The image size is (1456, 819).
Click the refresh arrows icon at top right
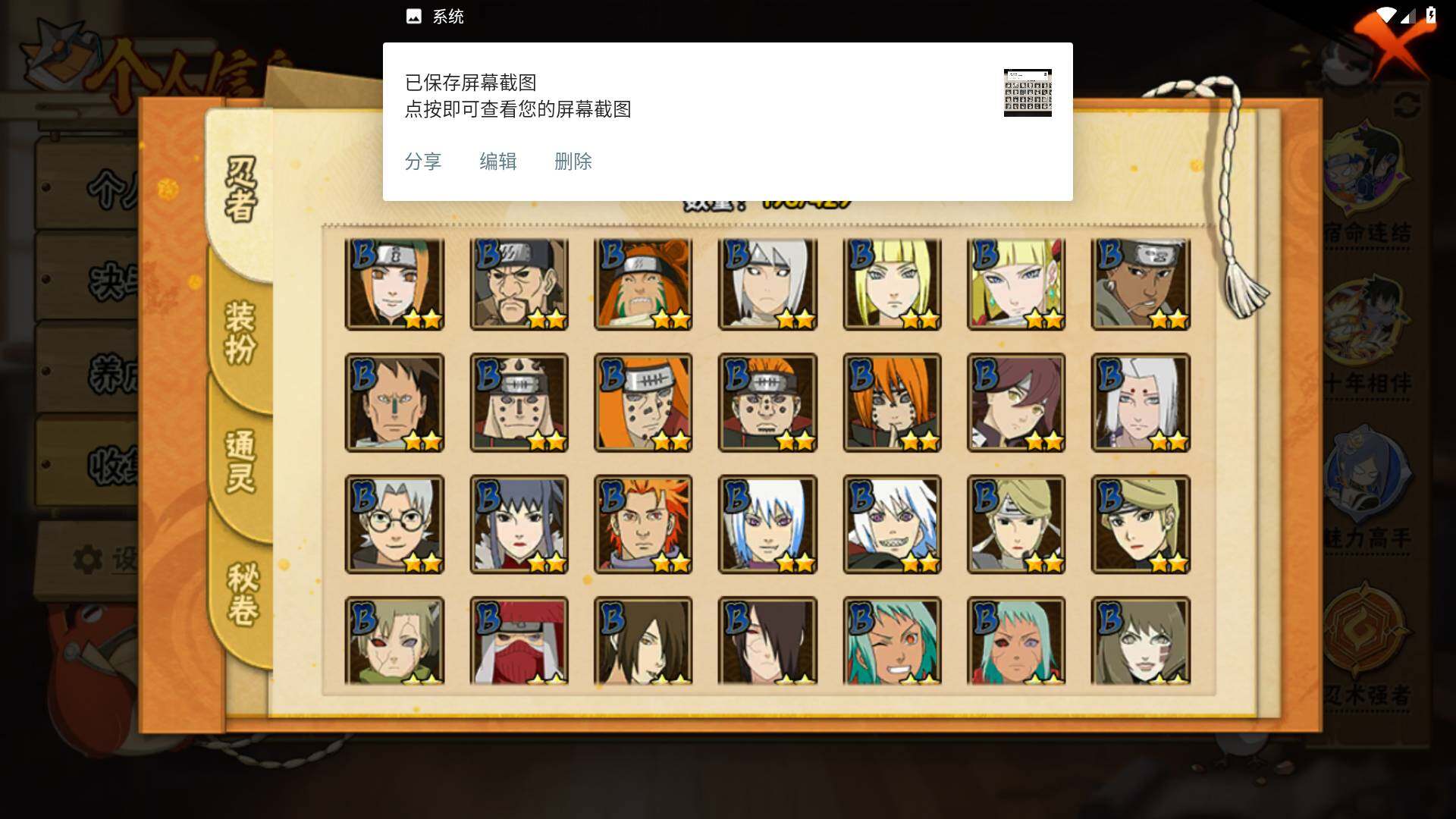[x=1407, y=105]
